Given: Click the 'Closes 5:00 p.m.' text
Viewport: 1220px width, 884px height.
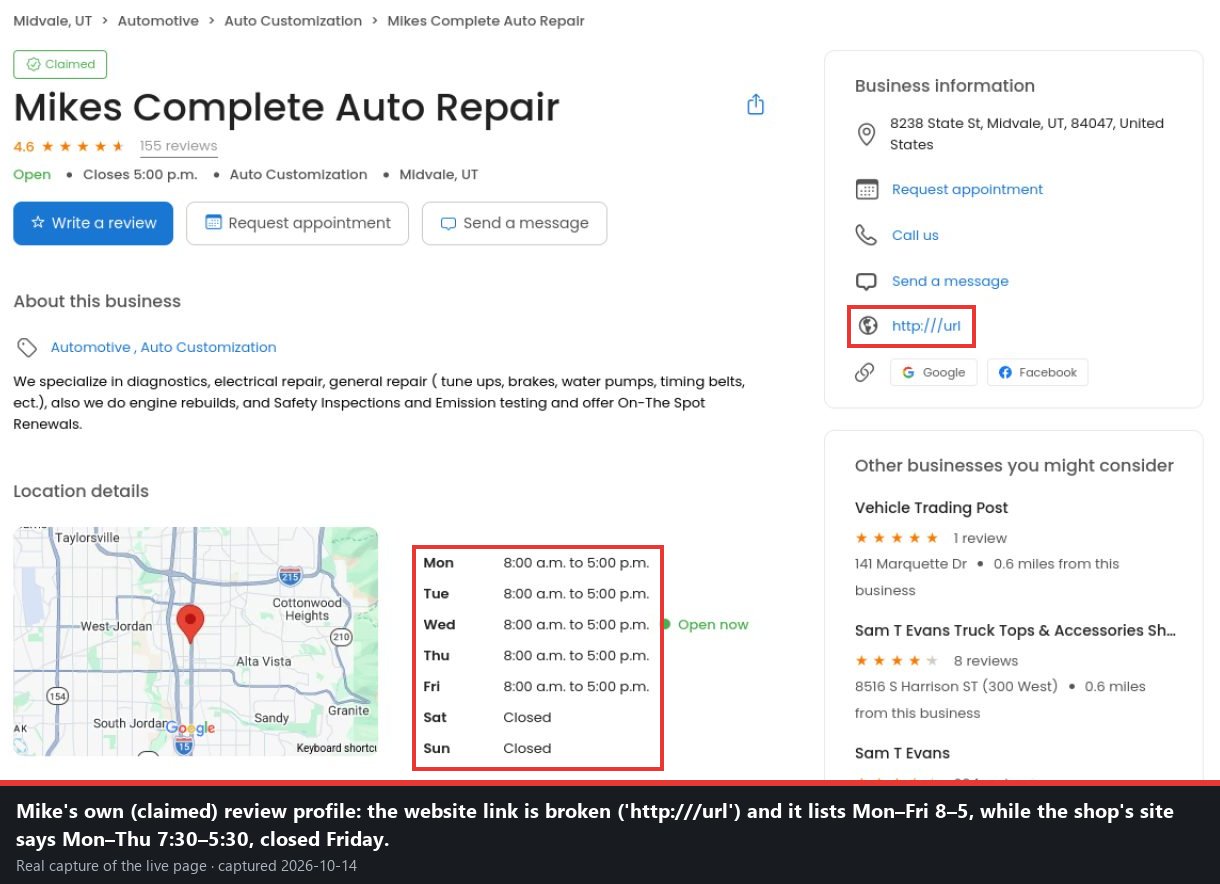Looking at the screenshot, I should [x=140, y=174].
